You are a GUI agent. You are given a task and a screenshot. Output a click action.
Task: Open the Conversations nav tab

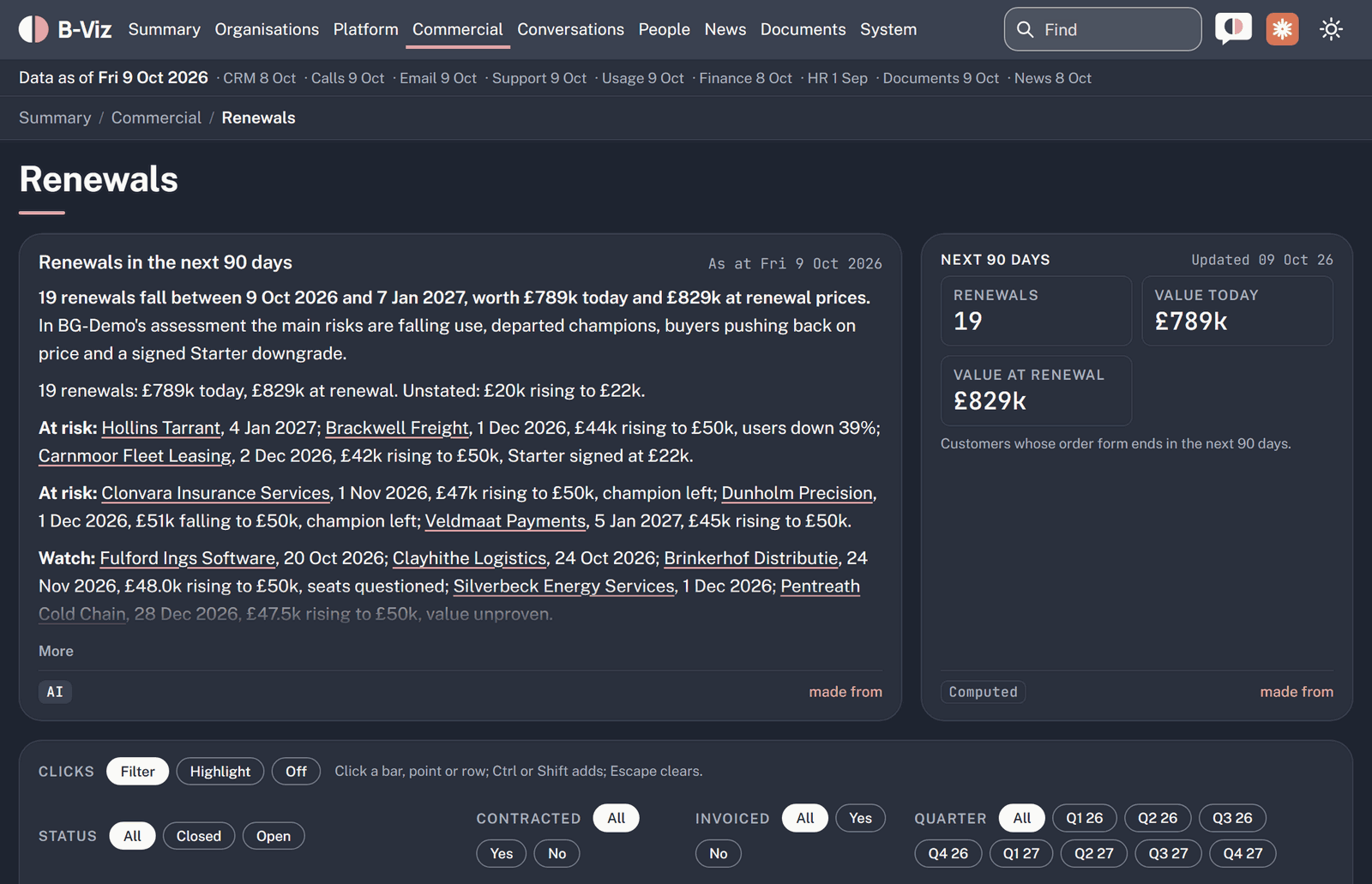[571, 29]
